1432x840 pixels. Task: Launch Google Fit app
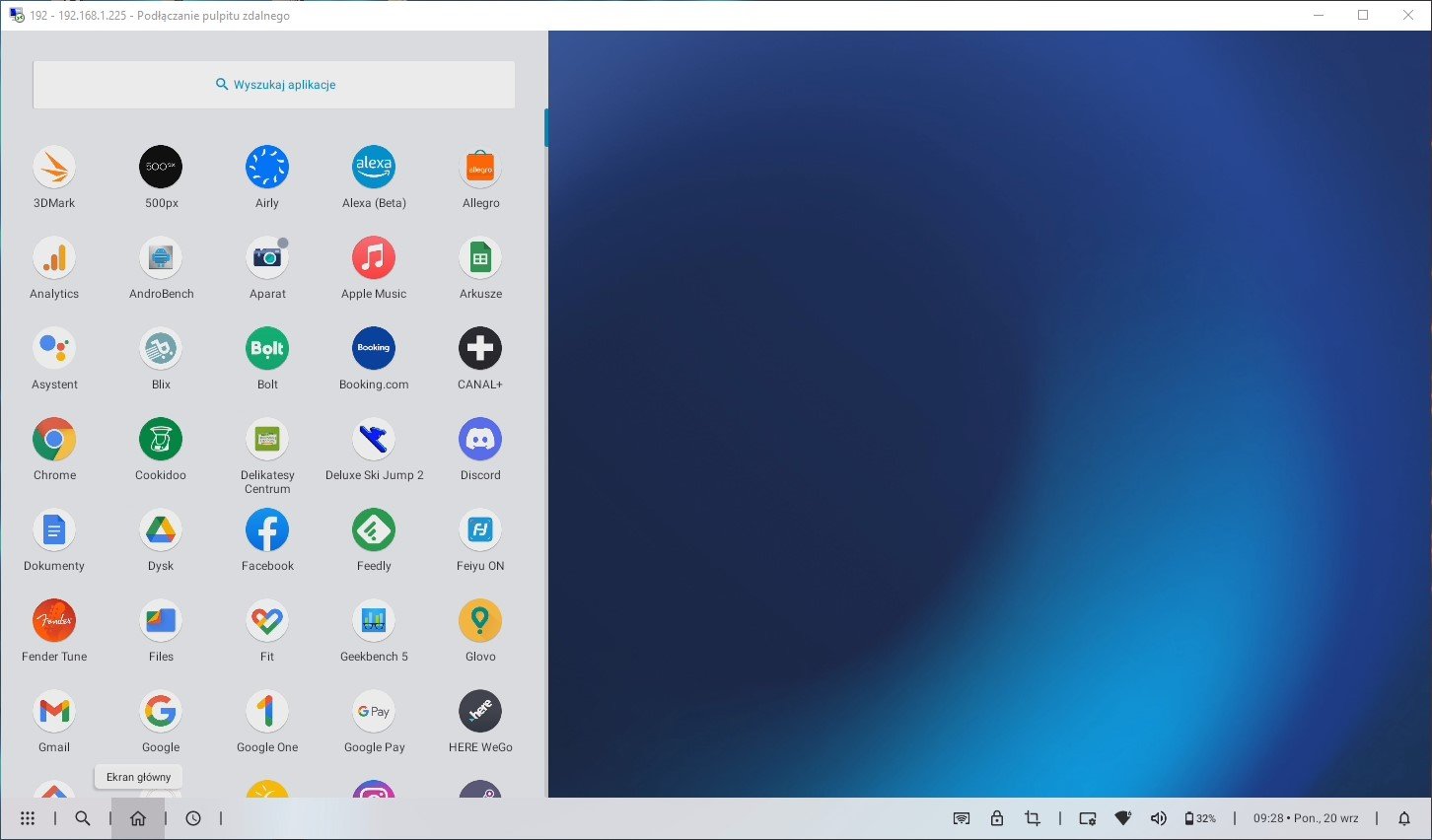[267, 620]
